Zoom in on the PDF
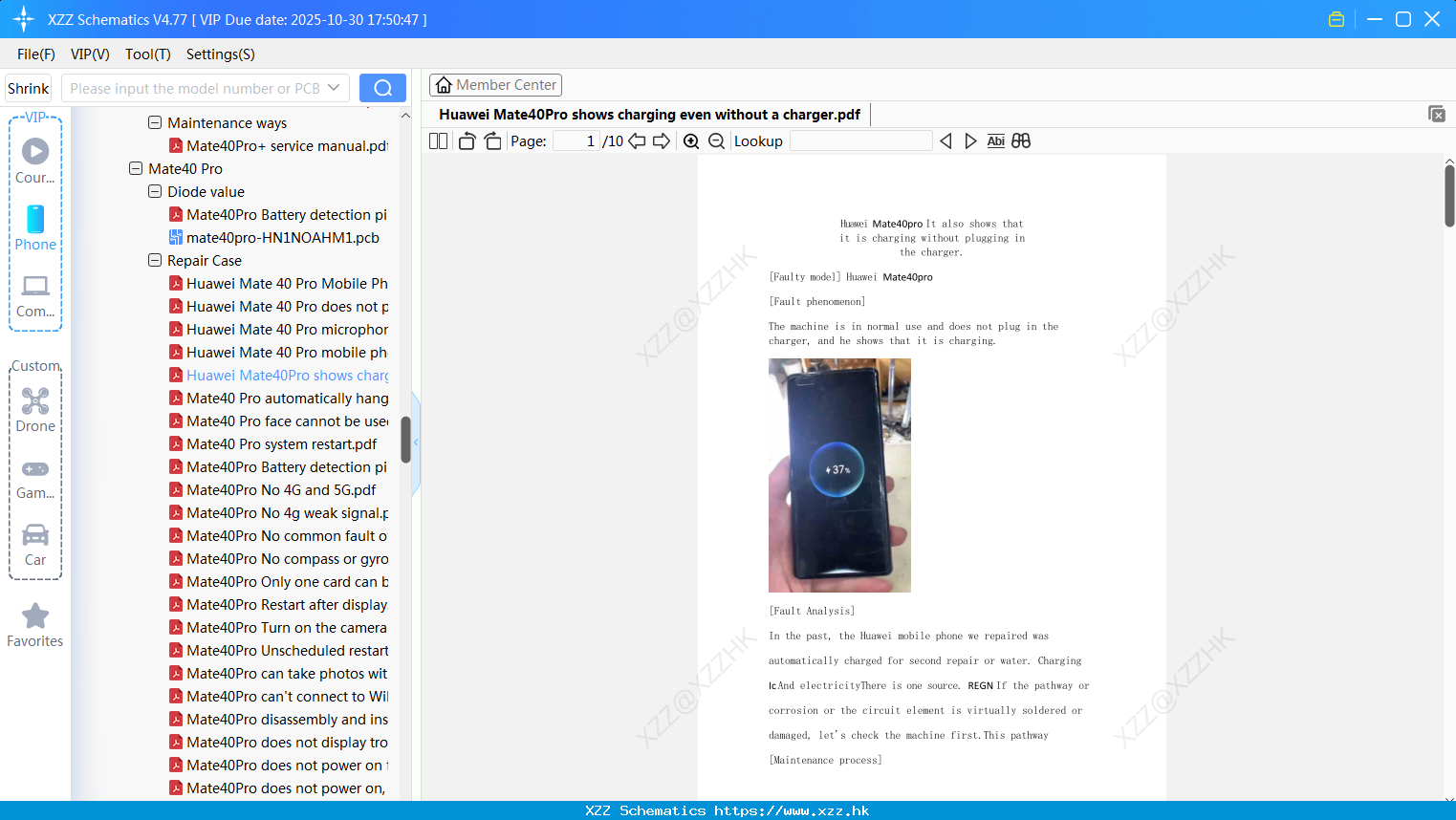Screen dimensions: 1456x820 point(691,140)
